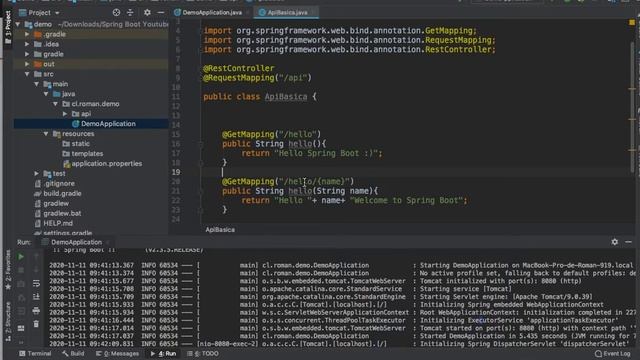Click the collapse all icon in Project panel

(130, 13)
